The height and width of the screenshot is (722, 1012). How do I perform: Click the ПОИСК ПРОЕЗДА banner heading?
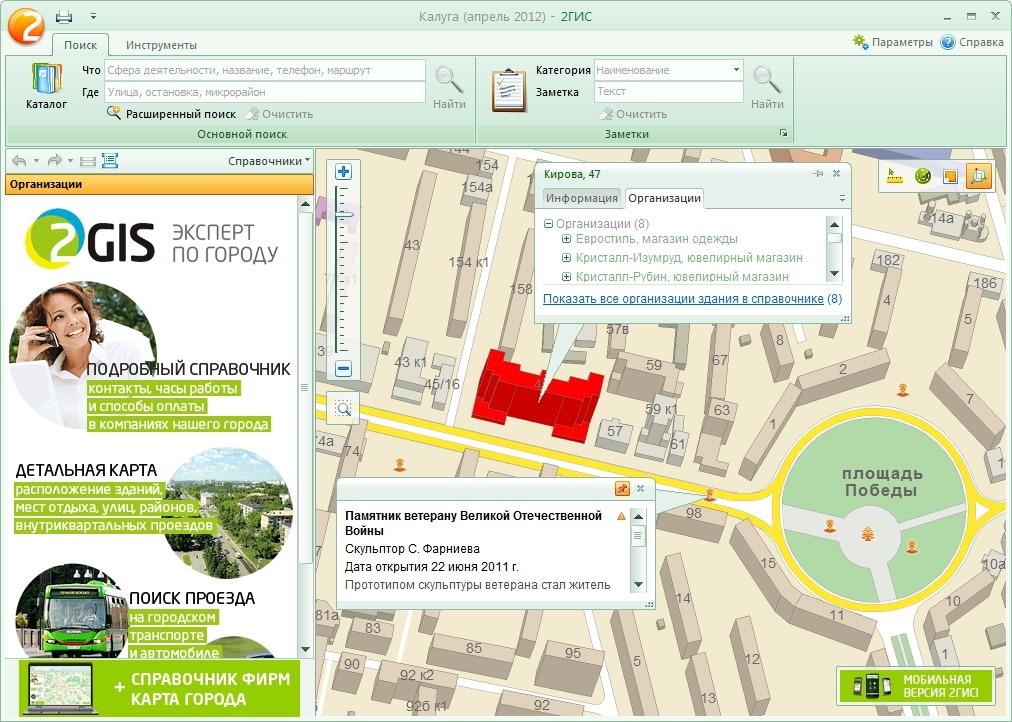[x=192, y=598]
